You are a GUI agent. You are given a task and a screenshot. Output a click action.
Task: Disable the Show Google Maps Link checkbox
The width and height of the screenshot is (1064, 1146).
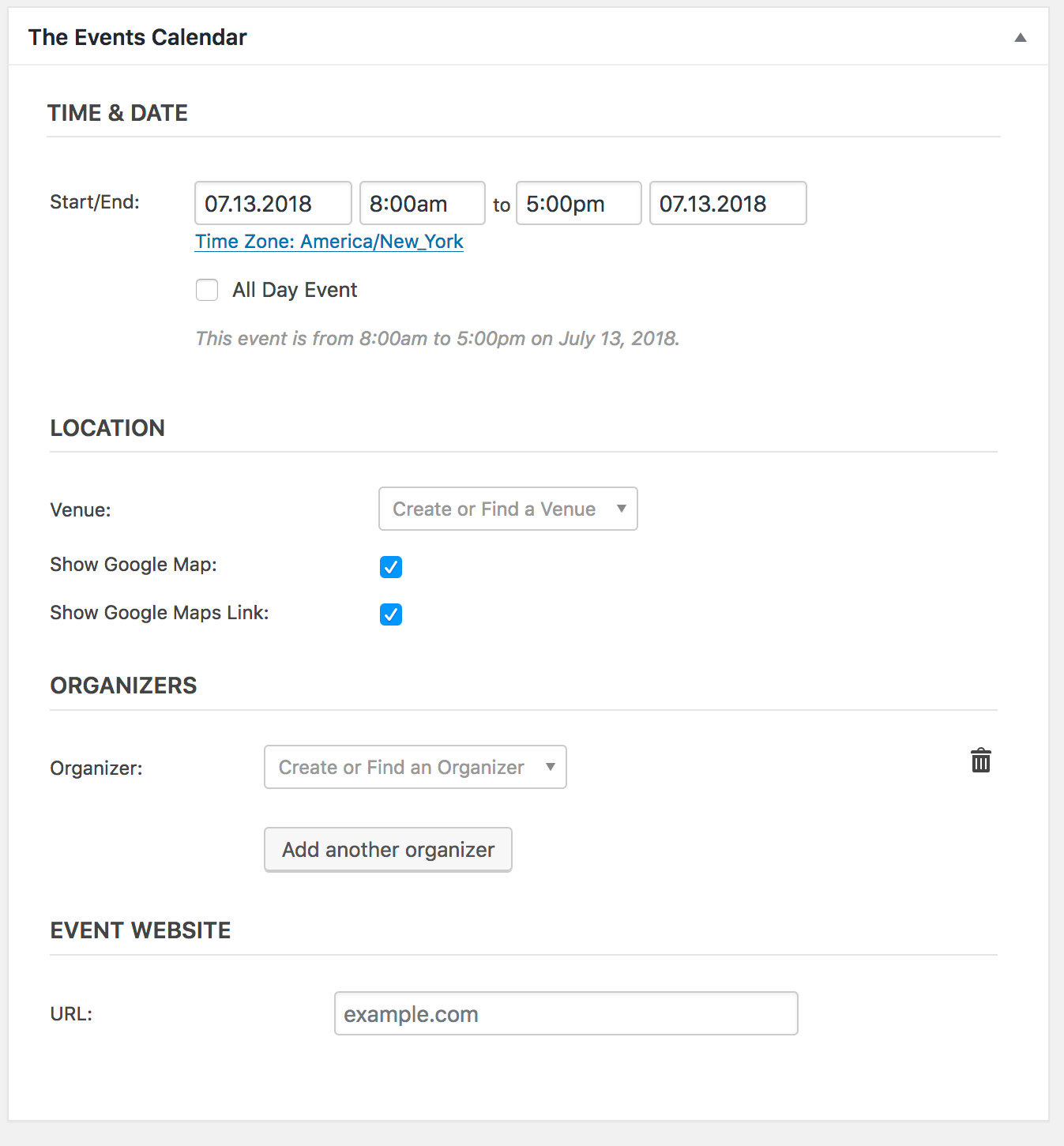pyautogui.click(x=391, y=614)
